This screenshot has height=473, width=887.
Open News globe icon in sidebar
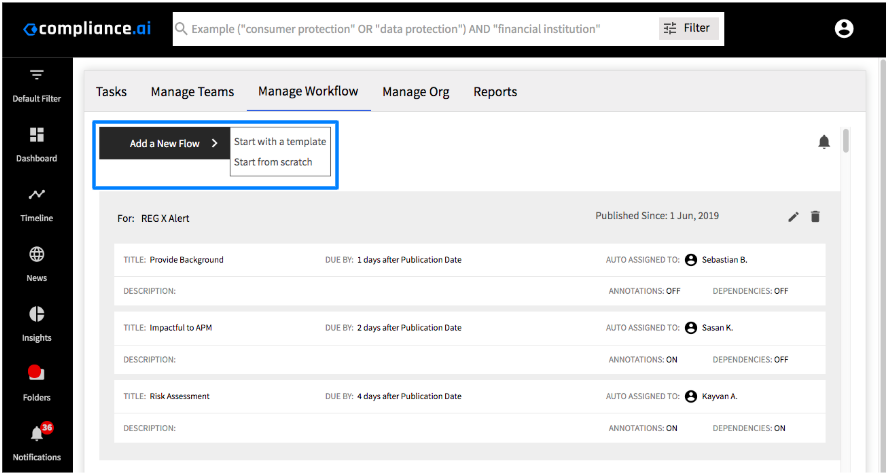click(x=37, y=255)
